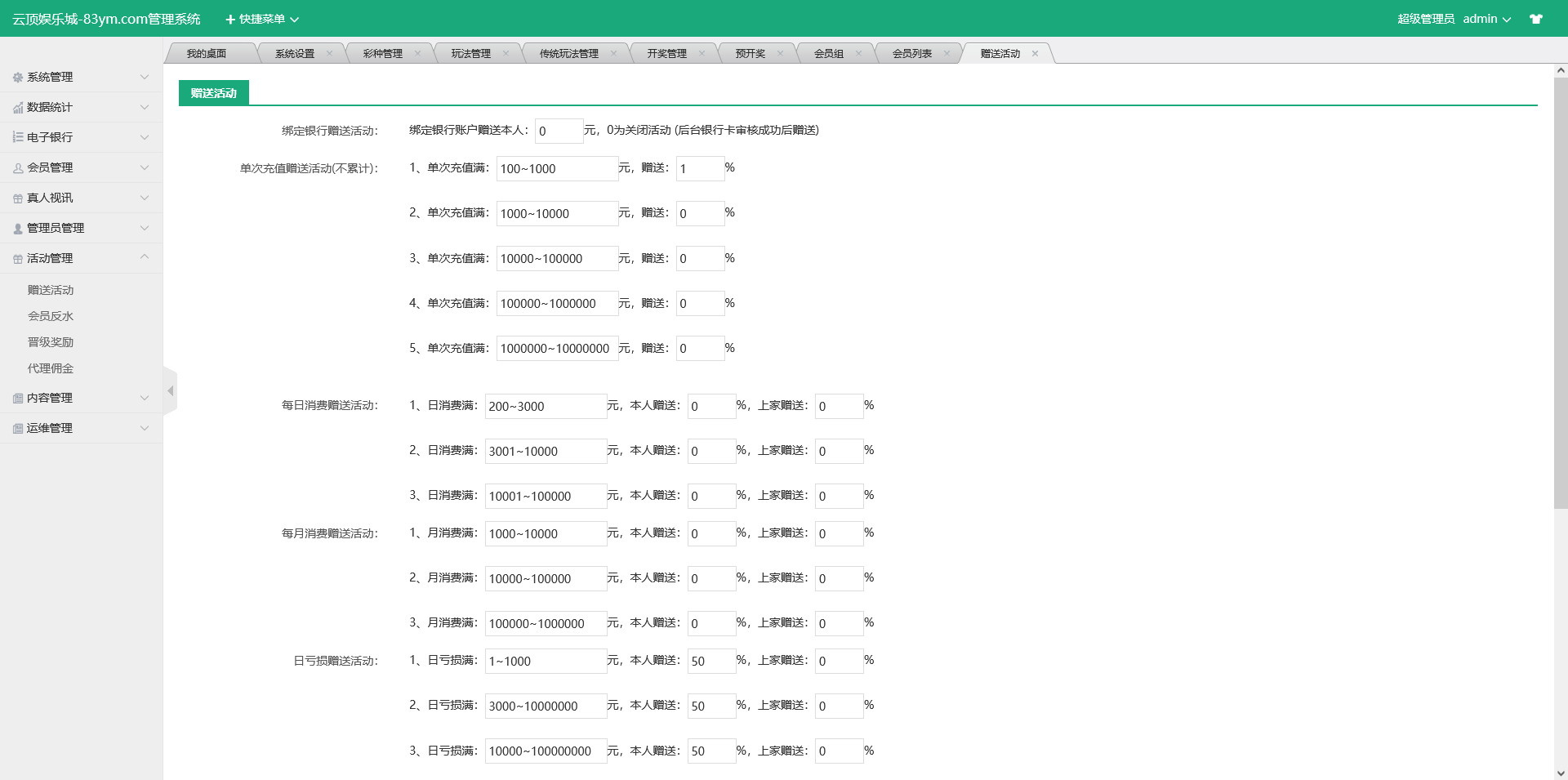Click the vertical scrollbar thumb
The image size is (1568, 780).
tap(1561, 294)
